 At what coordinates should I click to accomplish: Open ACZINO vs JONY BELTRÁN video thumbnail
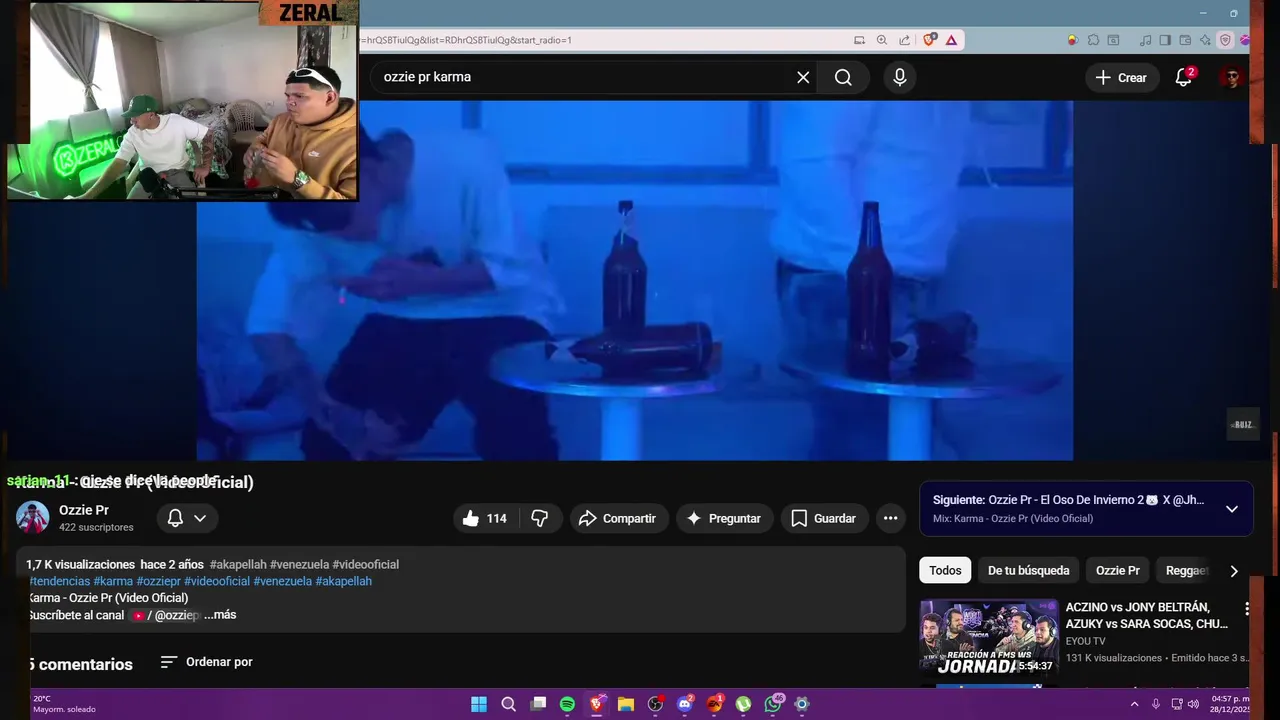tap(989, 637)
